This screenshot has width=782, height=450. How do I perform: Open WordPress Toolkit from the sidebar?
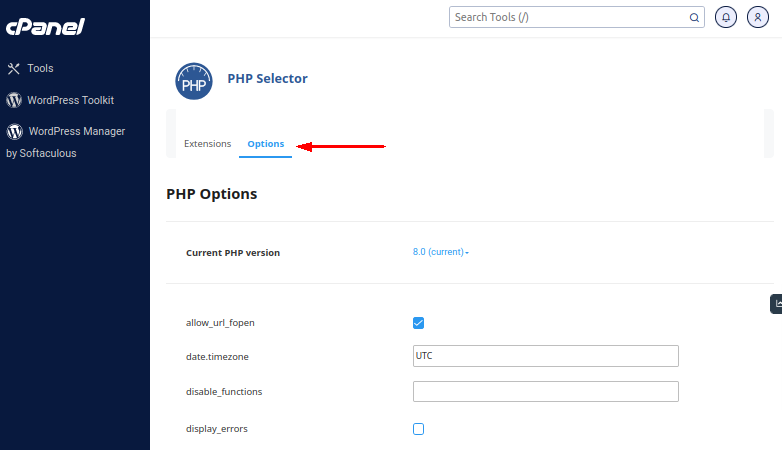(70, 100)
